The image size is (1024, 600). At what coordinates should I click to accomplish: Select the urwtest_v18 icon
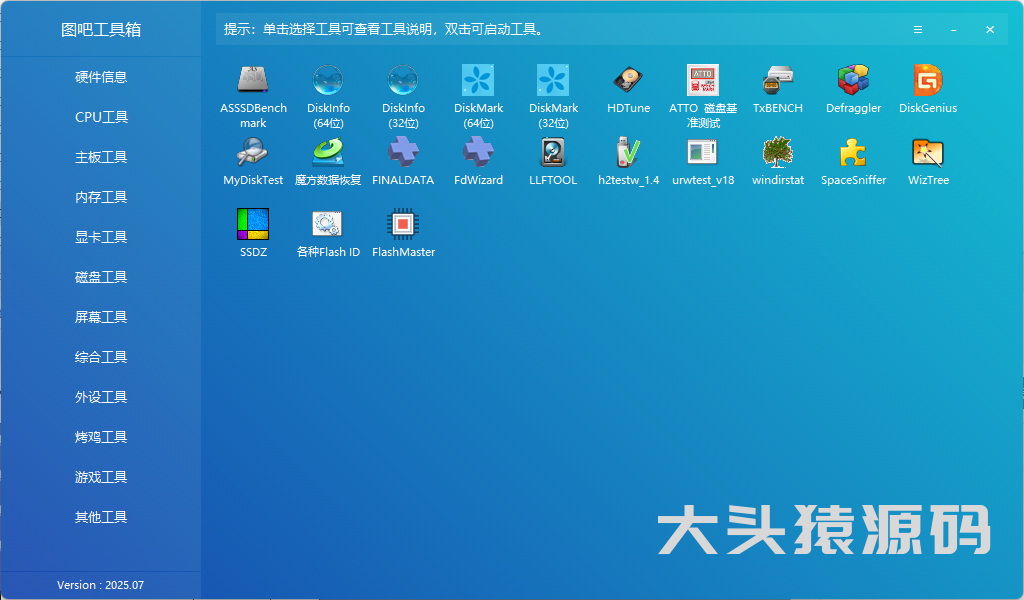(x=703, y=152)
